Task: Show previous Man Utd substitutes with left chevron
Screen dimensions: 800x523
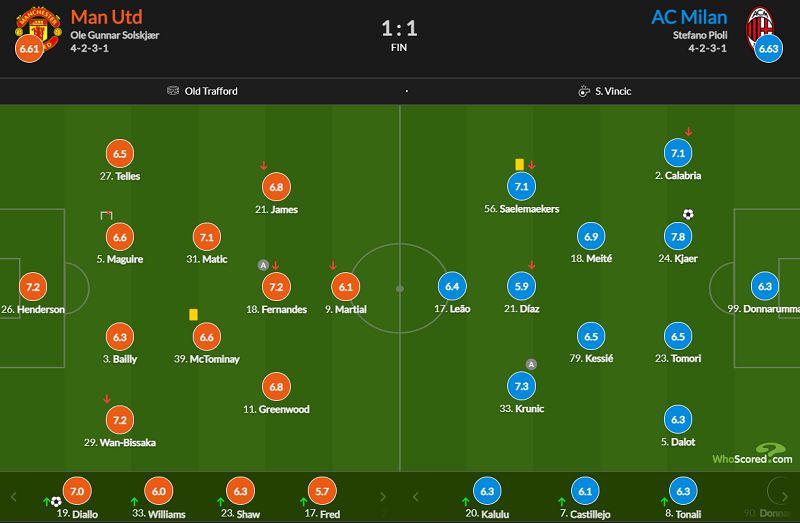Action: pyautogui.click(x=14, y=496)
